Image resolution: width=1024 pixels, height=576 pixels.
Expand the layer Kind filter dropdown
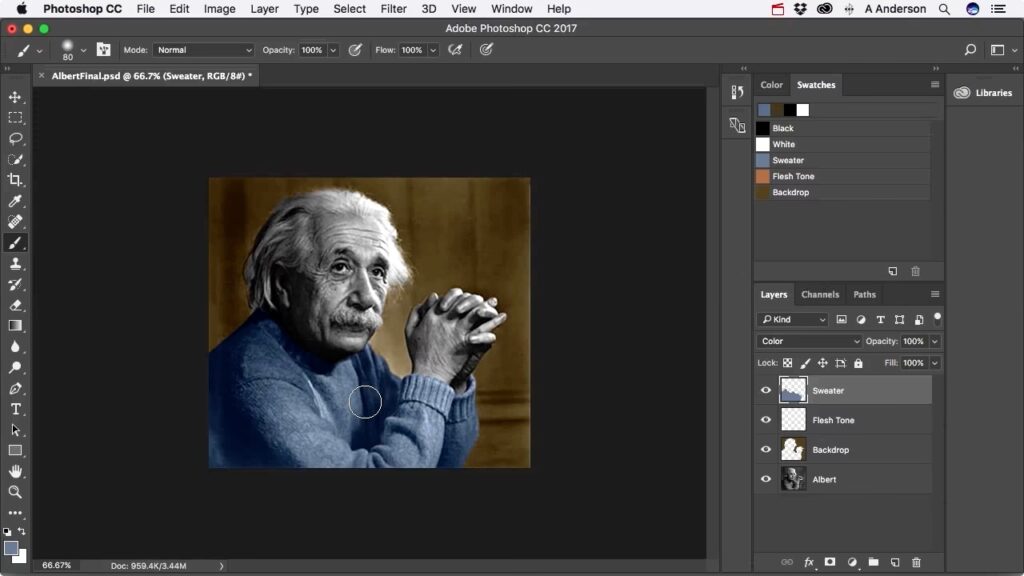tap(793, 320)
